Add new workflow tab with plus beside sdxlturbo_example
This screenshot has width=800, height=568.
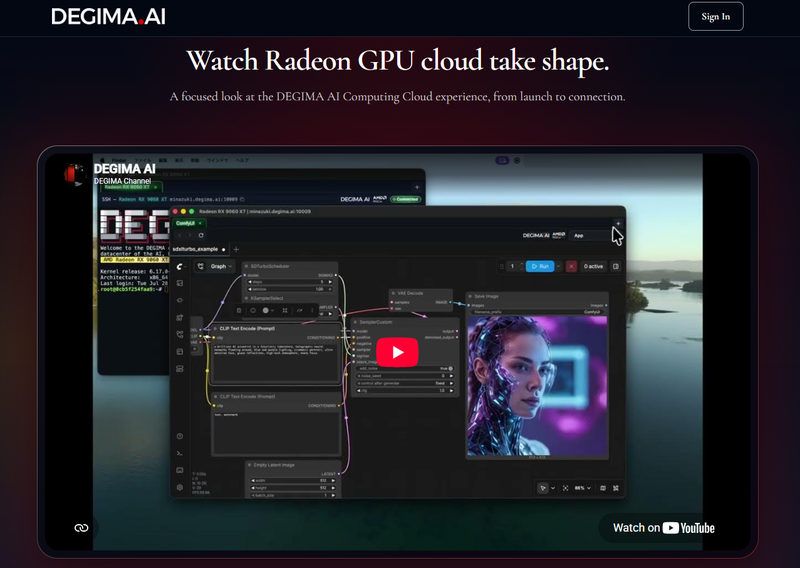coord(236,249)
